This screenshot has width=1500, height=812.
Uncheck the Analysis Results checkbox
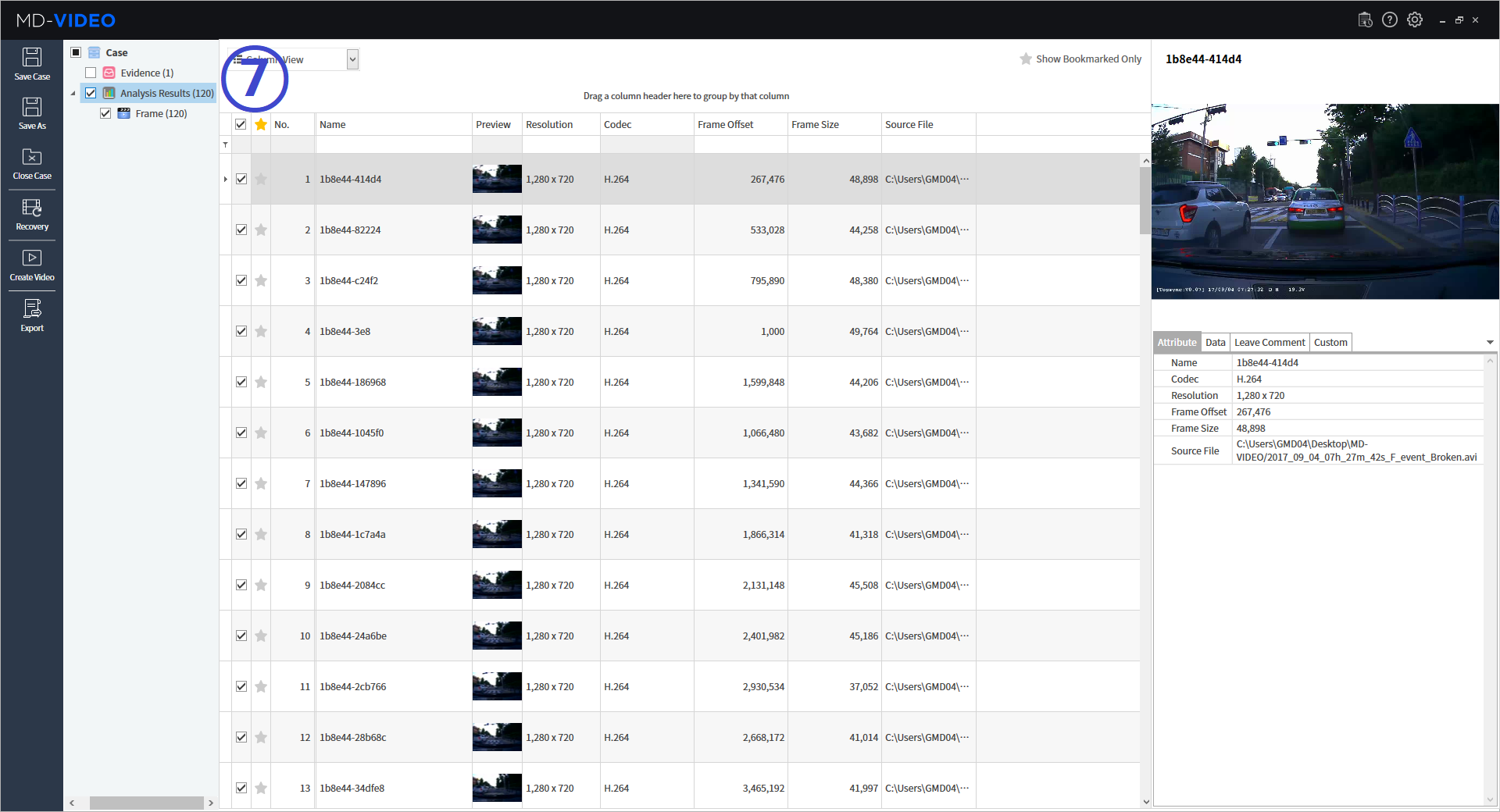(x=91, y=92)
